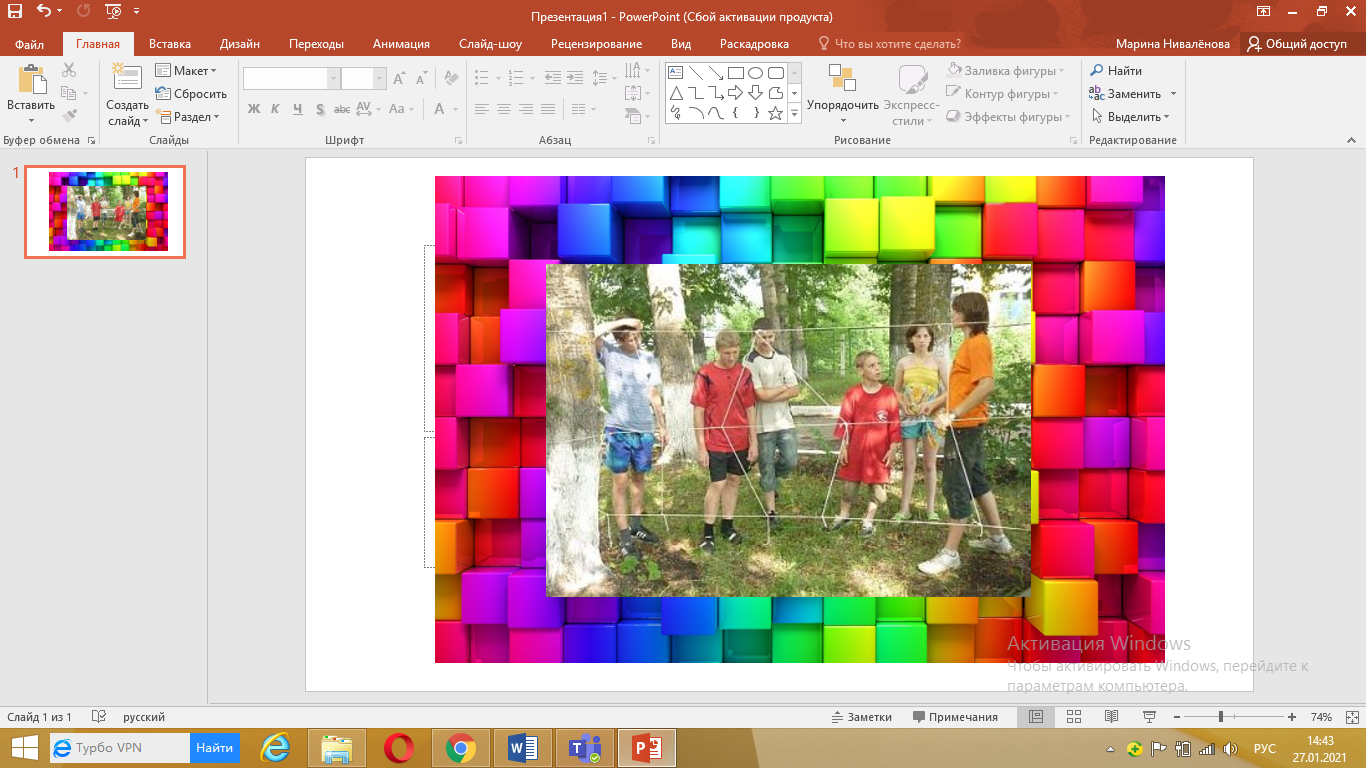1366x768 pixels.
Task: Click Найти to search the presentation
Action: pos(1116,71)
